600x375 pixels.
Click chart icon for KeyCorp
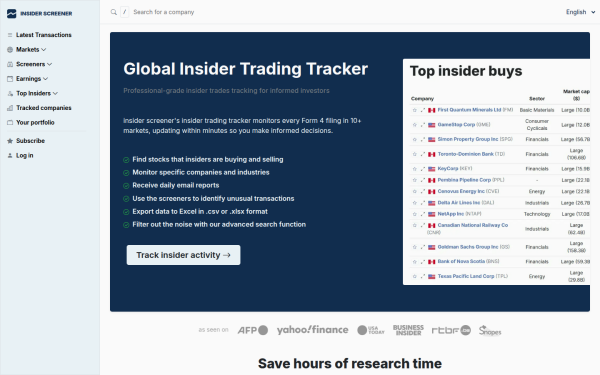(x=423, y=169)
